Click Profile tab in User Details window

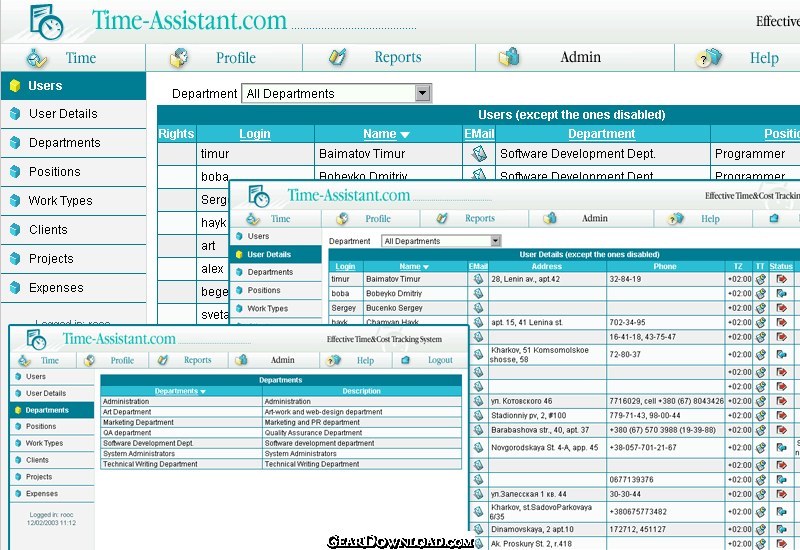pos(378,219)
